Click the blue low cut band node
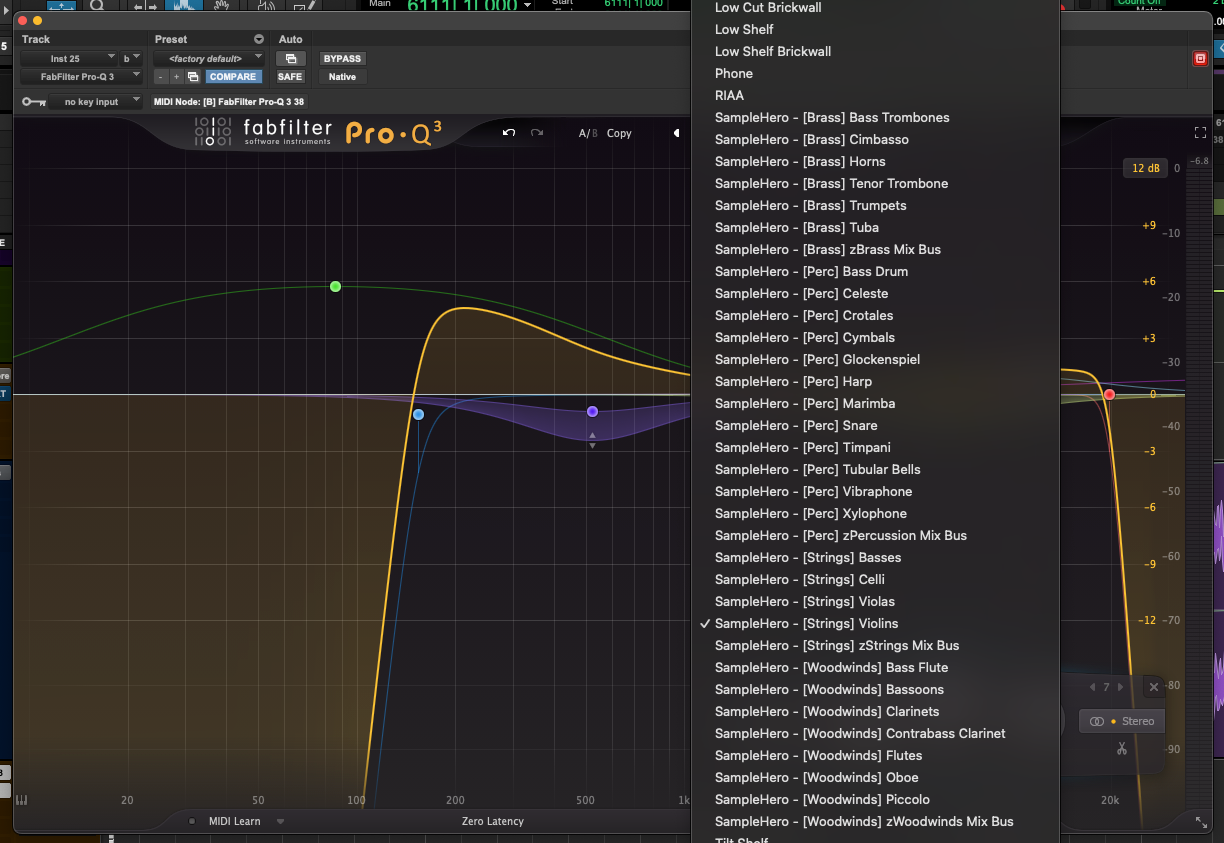 click(x=418, y=414)
